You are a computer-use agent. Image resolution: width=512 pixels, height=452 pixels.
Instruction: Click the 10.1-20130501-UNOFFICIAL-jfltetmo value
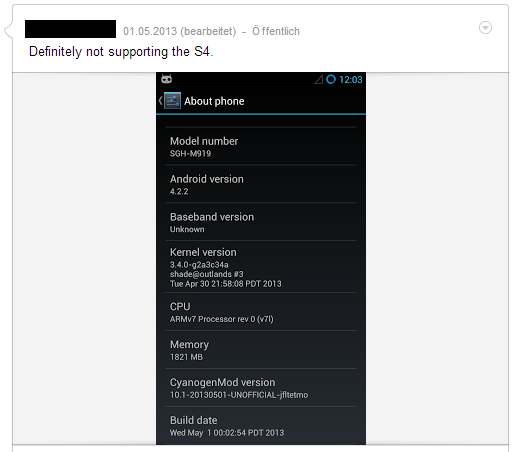[x=239, y=395]
